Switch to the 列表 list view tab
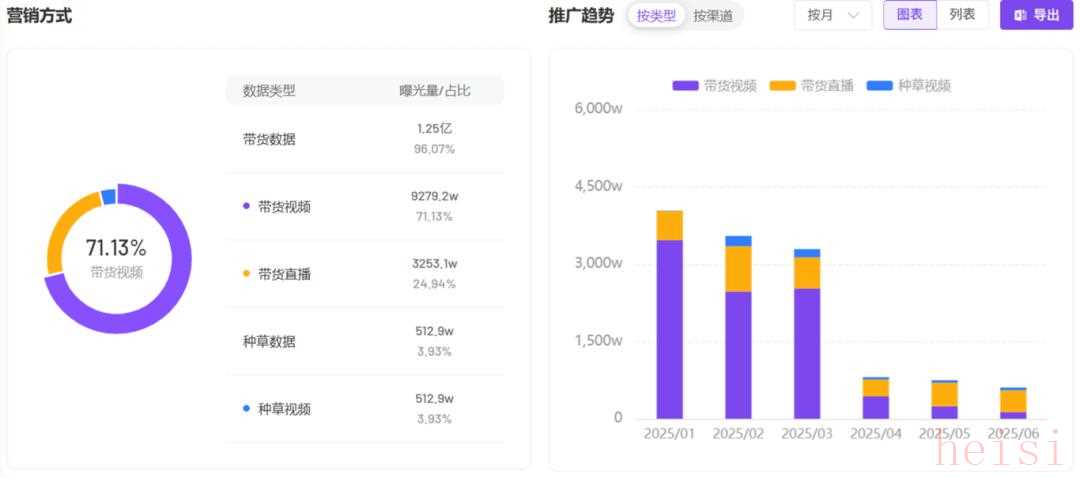Image resolution: width=1080 pixels, height=478 pixels. [962, 15]
